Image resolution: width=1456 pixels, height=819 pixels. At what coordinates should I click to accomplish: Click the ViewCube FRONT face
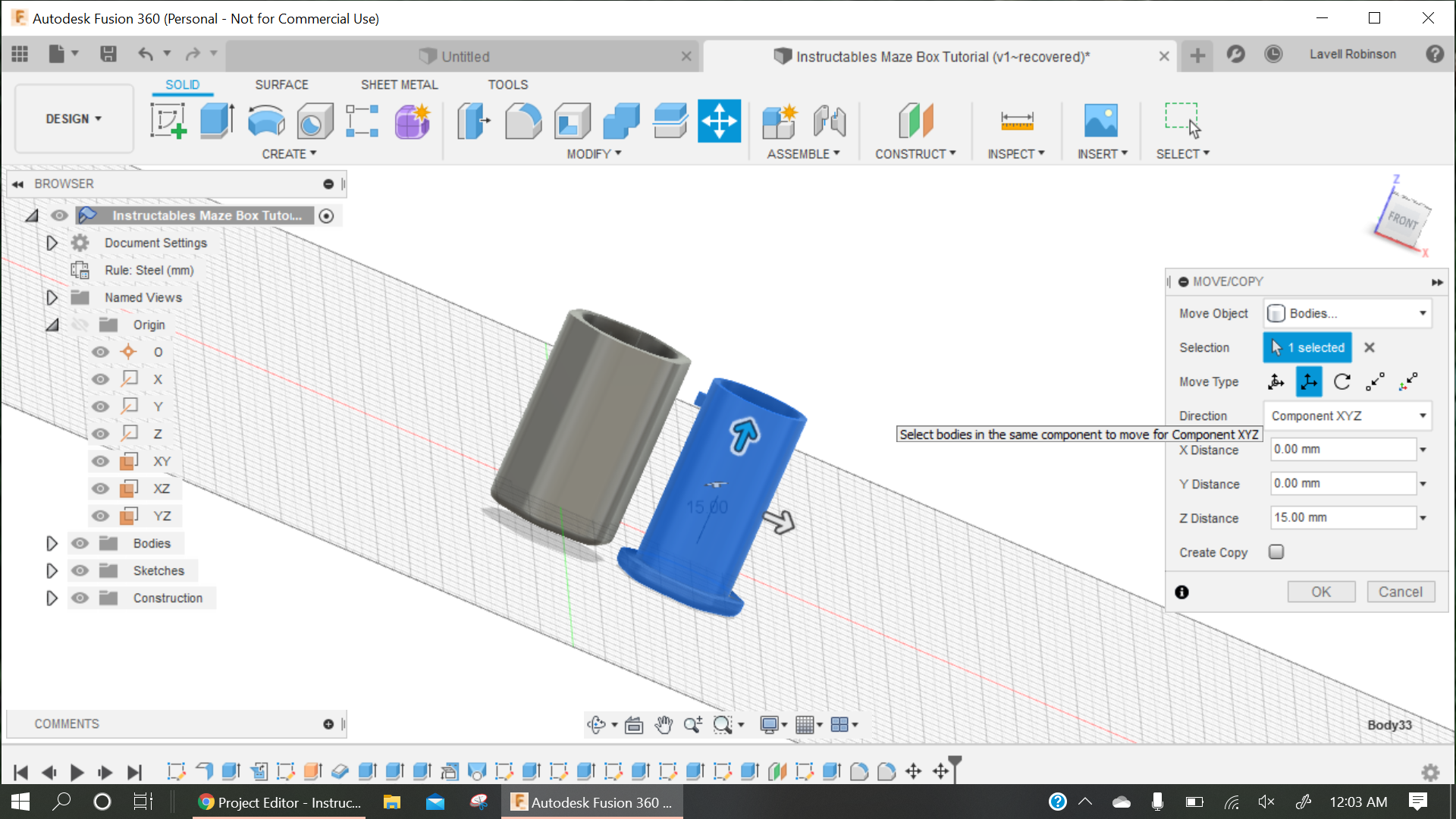1402,221
